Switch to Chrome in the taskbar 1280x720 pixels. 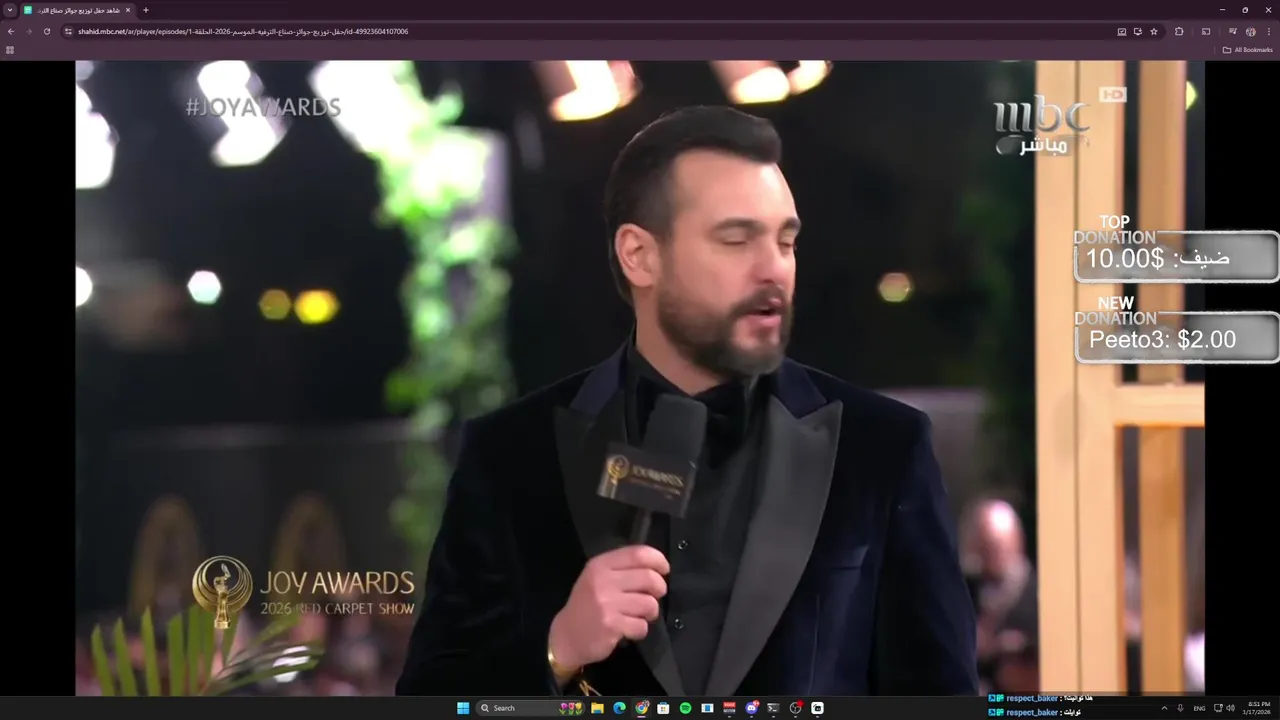point(642,708)
